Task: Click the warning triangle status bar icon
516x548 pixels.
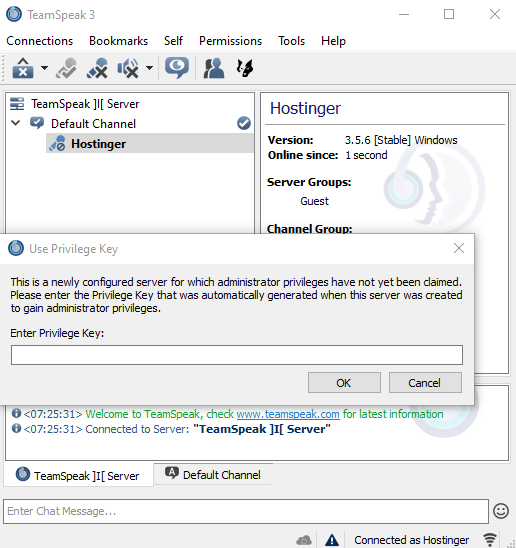Action: point(332,540)
